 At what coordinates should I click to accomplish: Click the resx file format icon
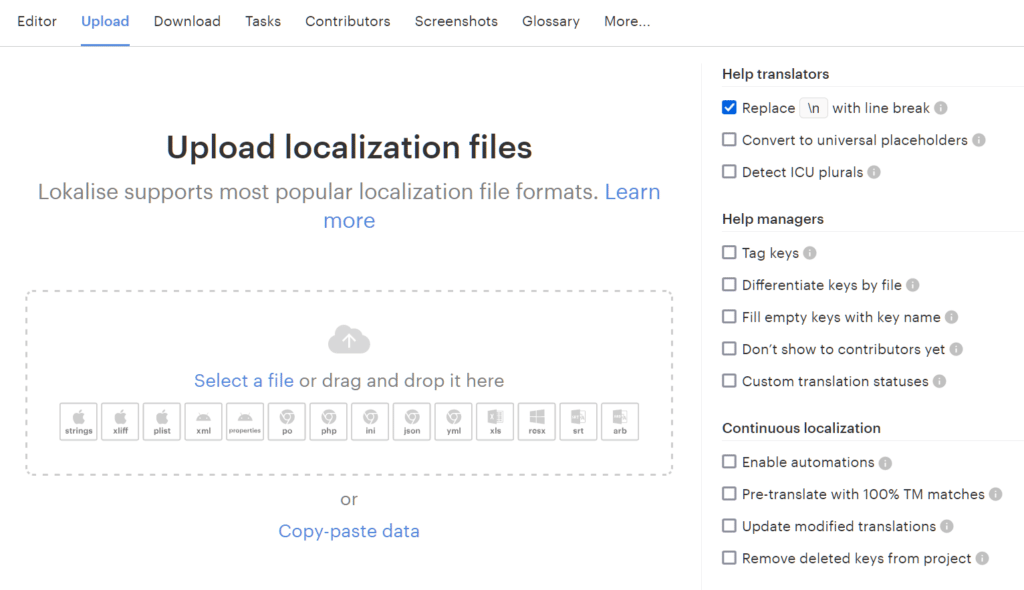pos(537,421)
